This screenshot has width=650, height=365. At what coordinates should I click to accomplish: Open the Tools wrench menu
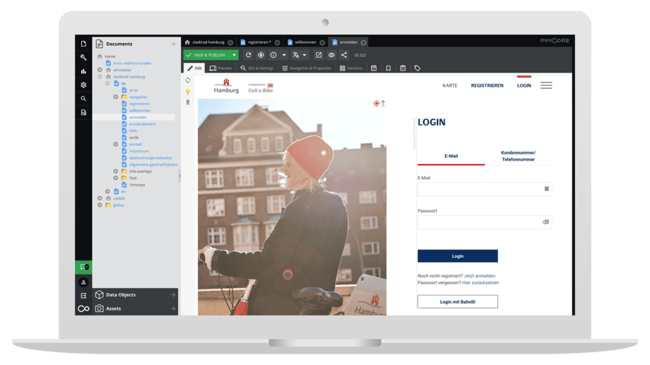83,58
